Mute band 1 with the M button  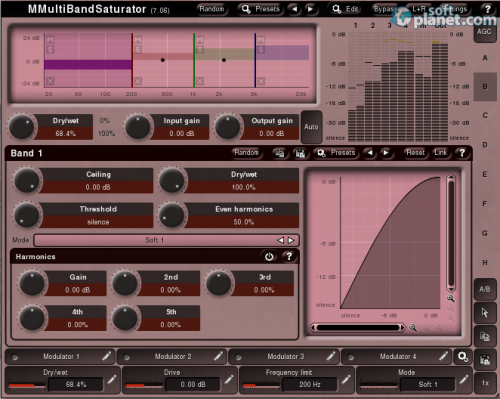click(x=50, y=40)
